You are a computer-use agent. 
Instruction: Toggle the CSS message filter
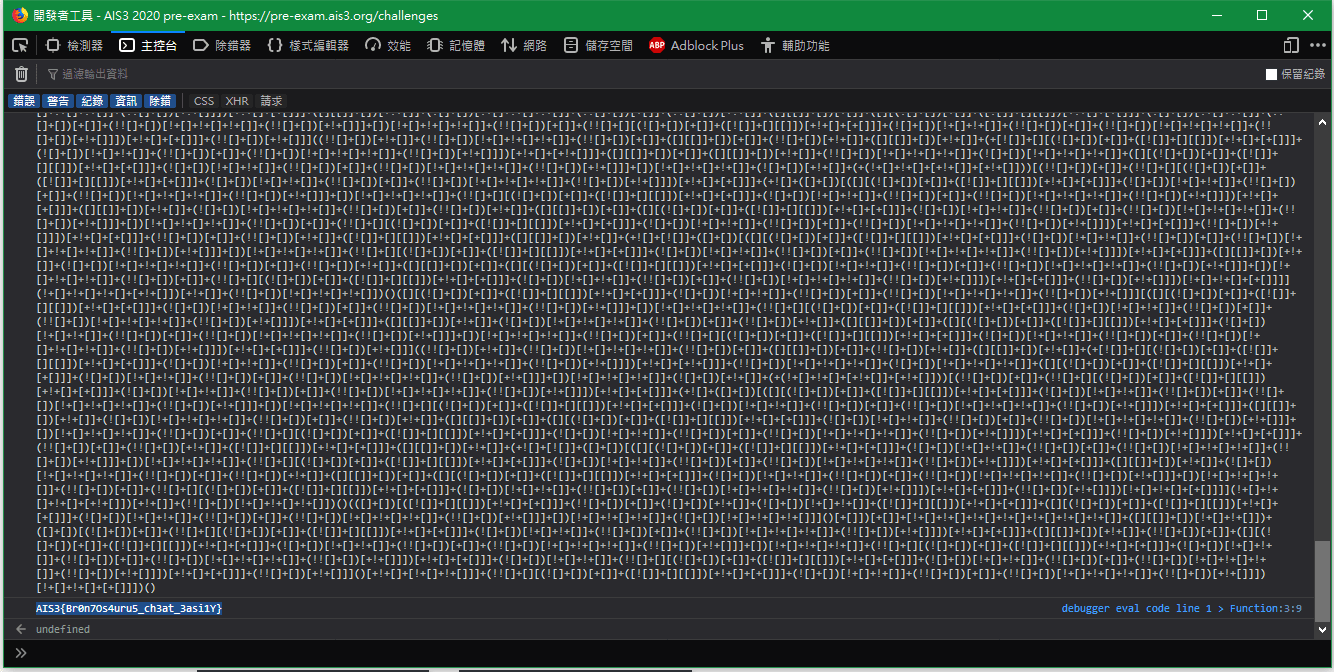pyautogui.click(x=203, y=100)
